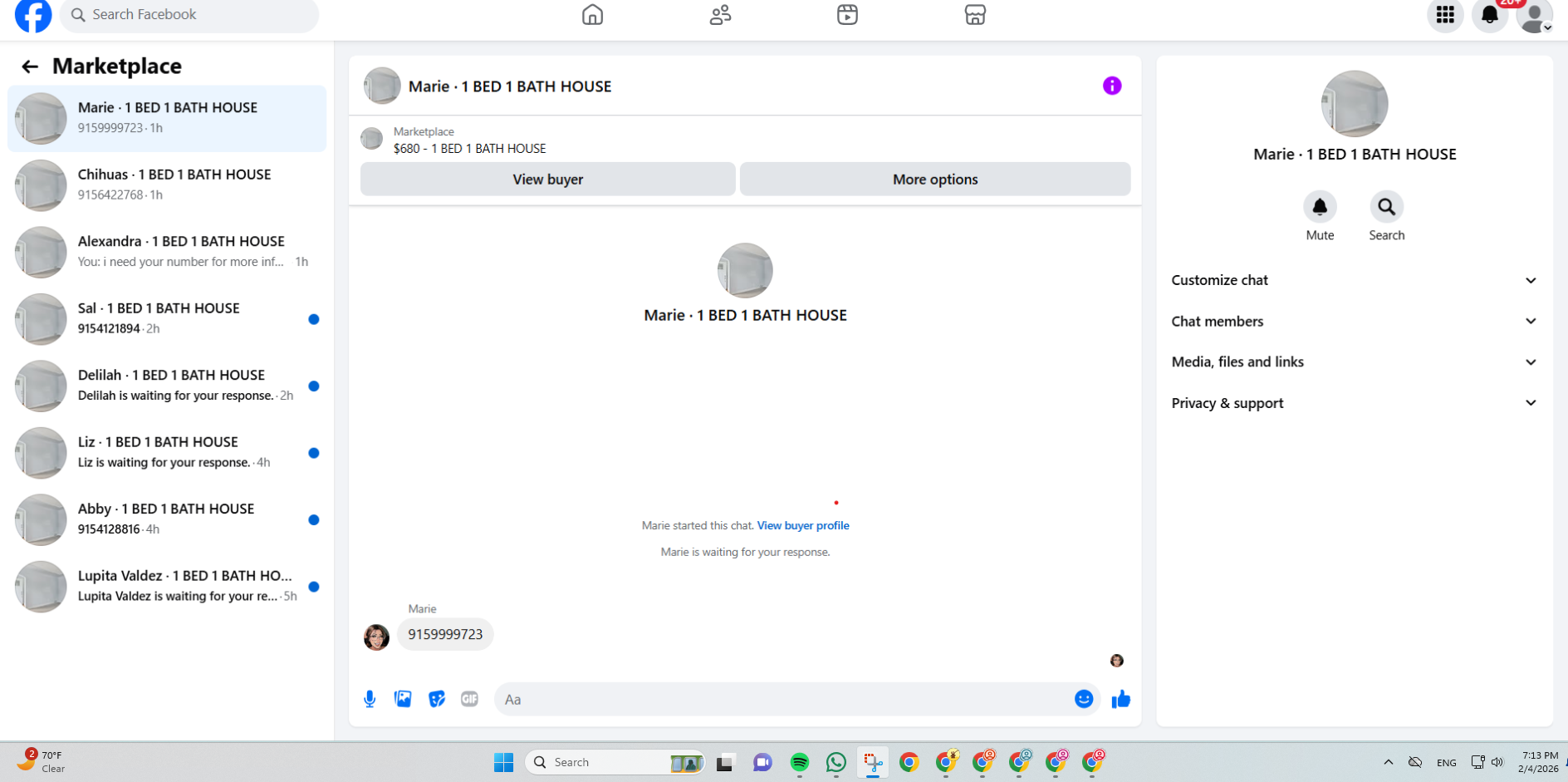Expand the Customize chat section

[x=1355, y=280]
